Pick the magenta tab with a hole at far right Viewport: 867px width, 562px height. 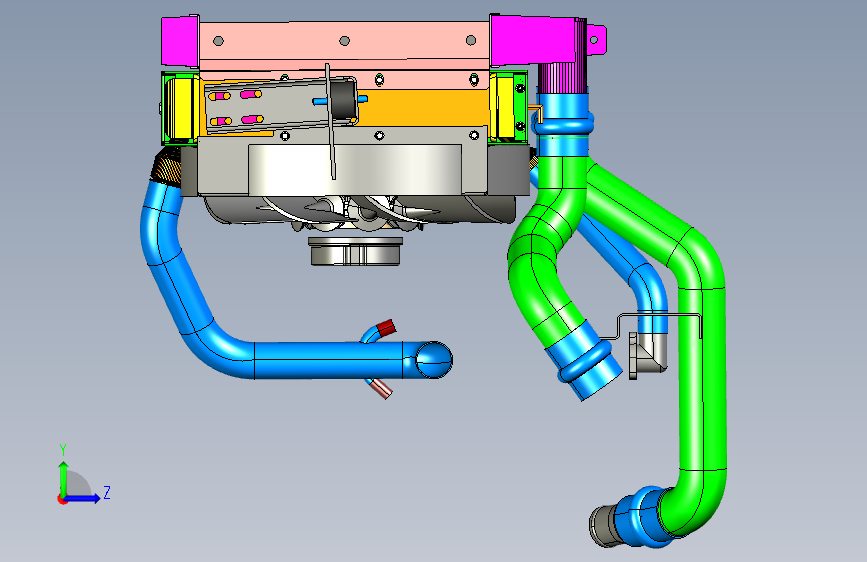pyautogui.click(x=597, y=39)
